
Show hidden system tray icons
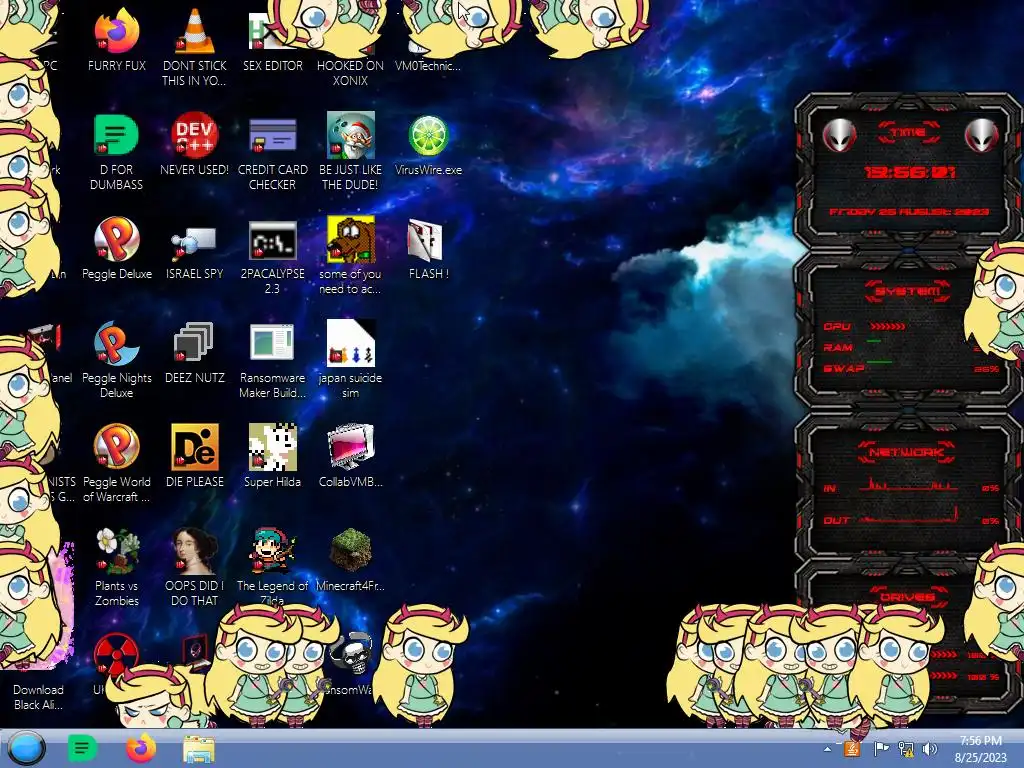827,749
